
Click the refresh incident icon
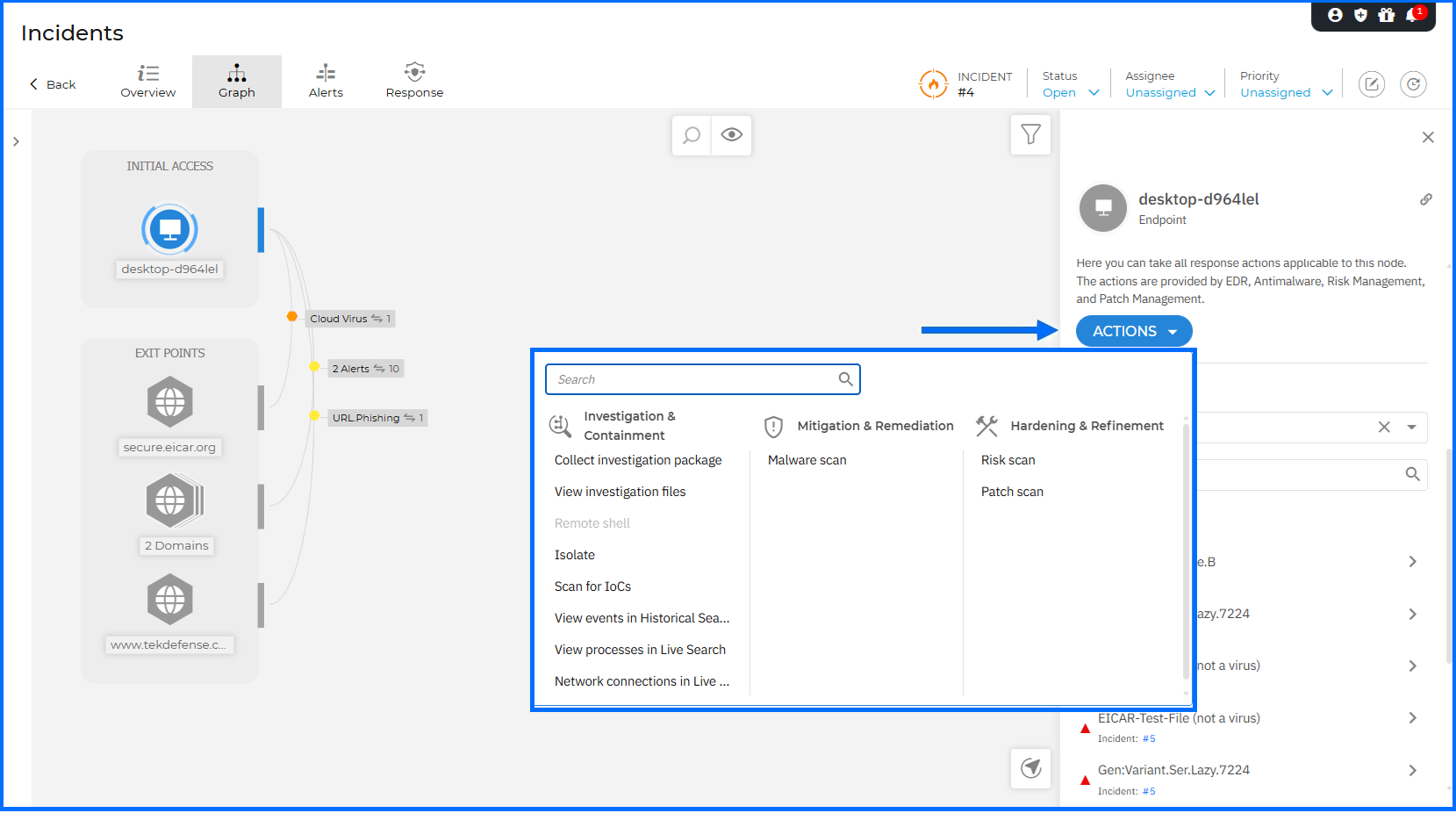tap(1412, 84)
